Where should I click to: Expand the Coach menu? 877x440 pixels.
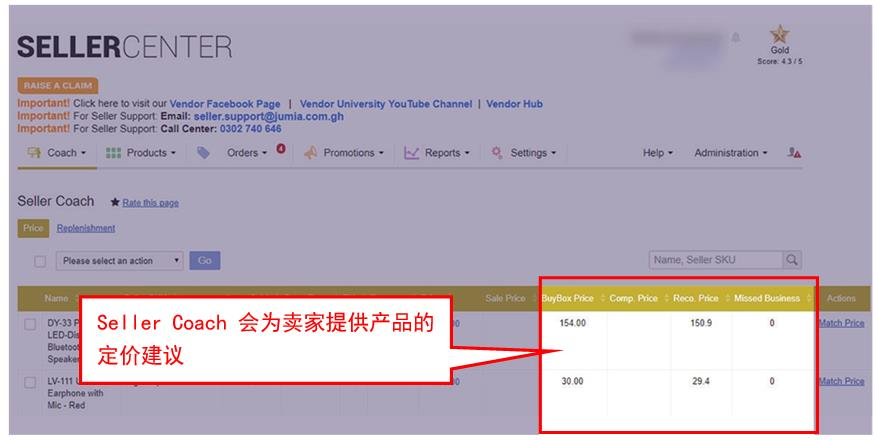tap(67, 153)
